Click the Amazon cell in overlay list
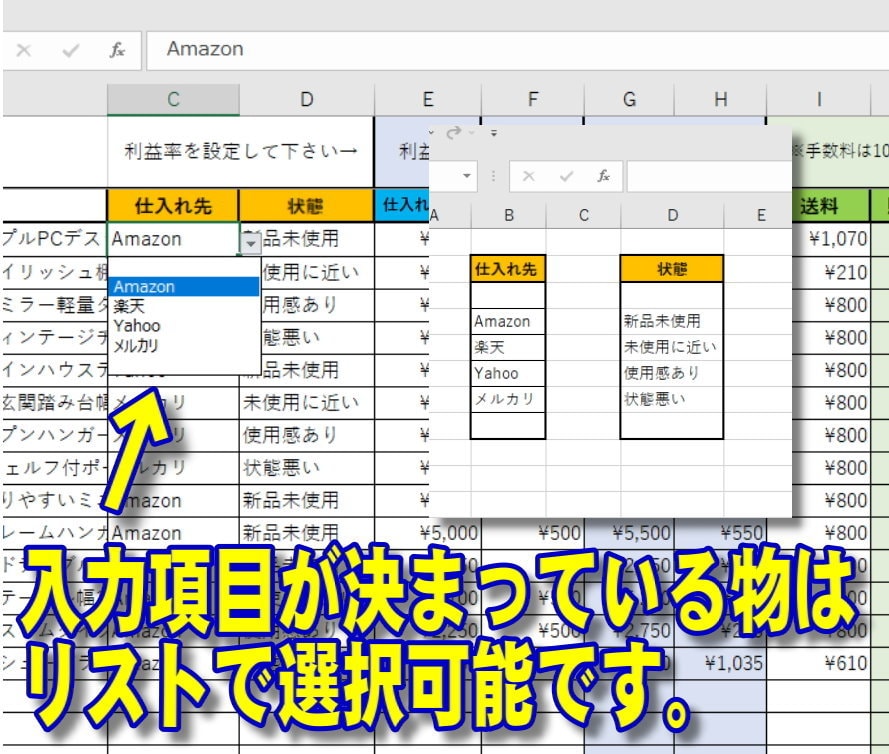Image resolution: width=889 pixels, height=754 pixels. coord(507,321)
